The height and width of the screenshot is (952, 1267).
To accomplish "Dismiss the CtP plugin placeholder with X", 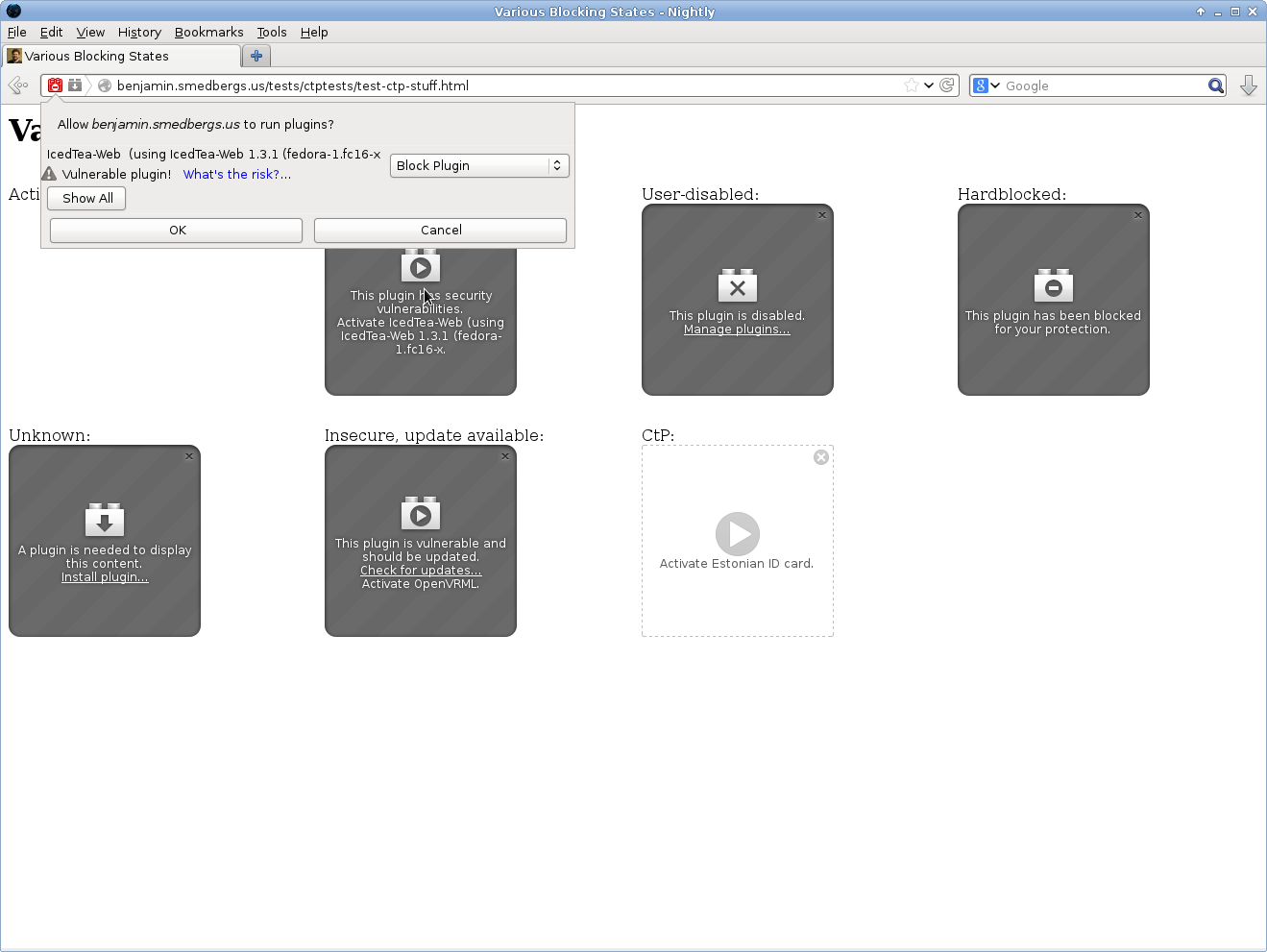I will [x=821, y=457].
